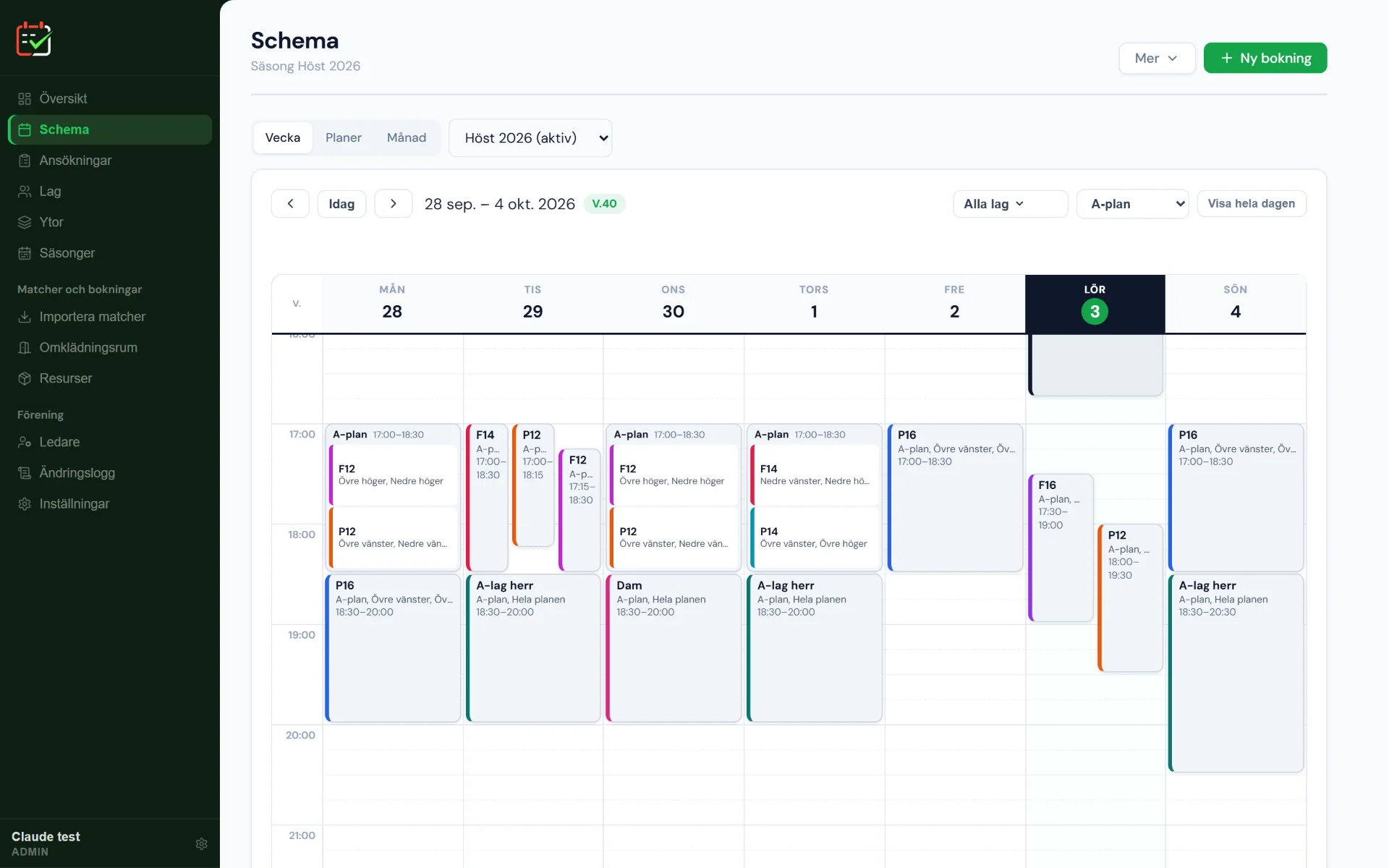Select the Ytor layers icon

coord(25,222)
